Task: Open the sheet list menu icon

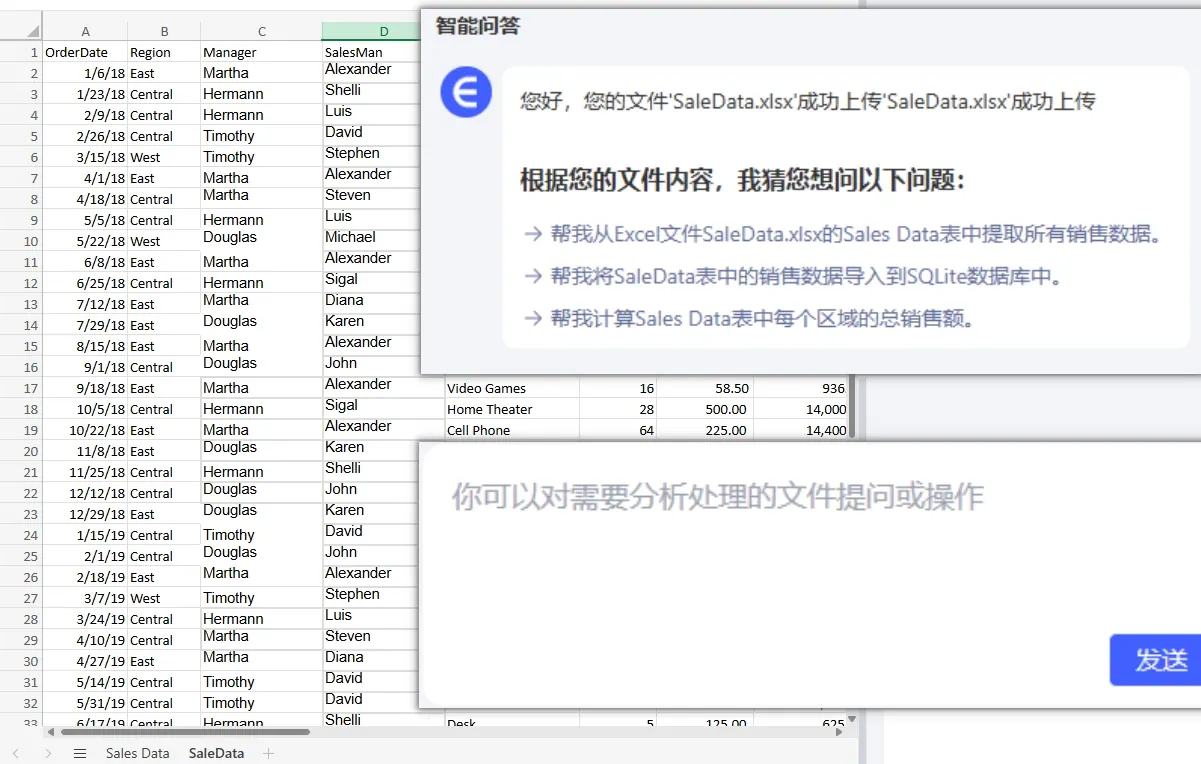Action: tap(80, 753)
